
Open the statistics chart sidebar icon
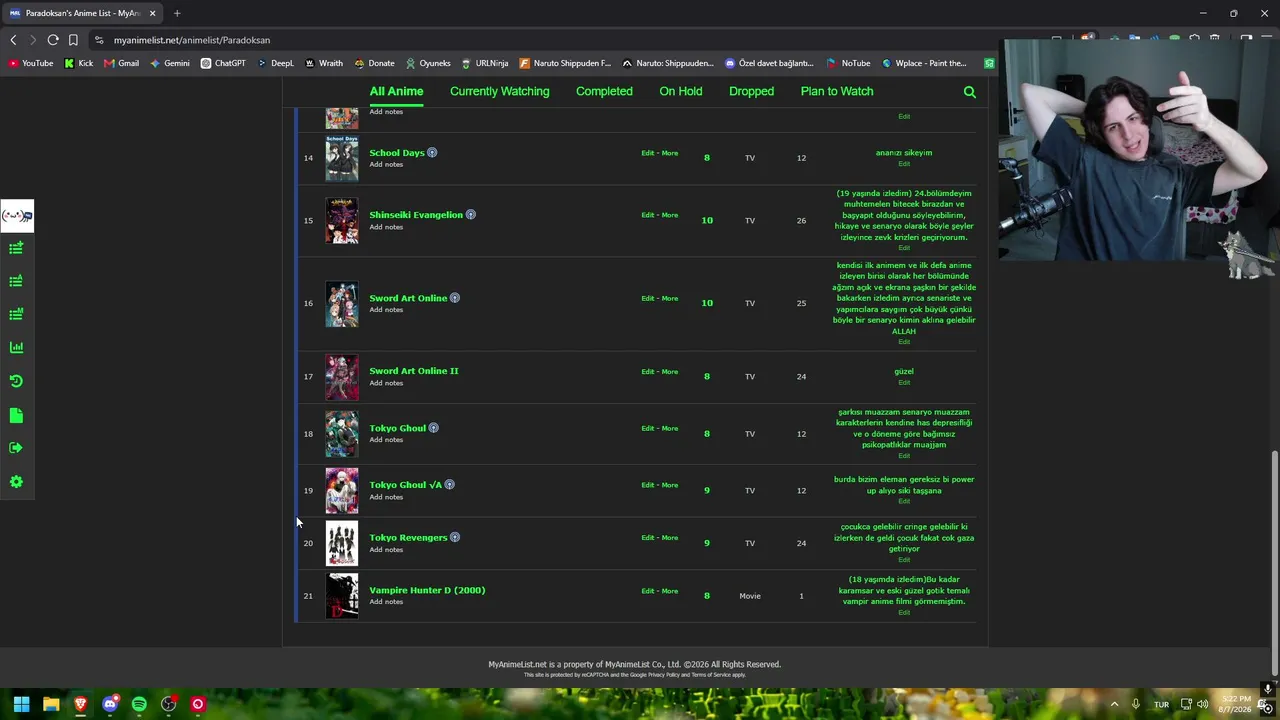click(16, 347)
